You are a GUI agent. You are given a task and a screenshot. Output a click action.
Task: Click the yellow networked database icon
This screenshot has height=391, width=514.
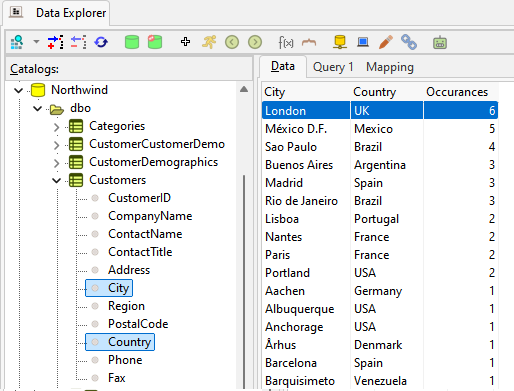(x=340, y=42)
